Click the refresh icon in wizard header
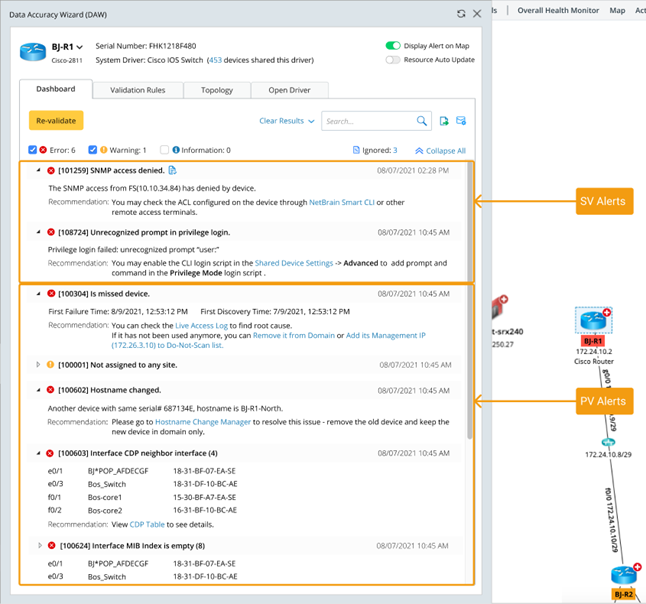Image resolution: width=646 pixels, height=604 pixels. (460, 14)
